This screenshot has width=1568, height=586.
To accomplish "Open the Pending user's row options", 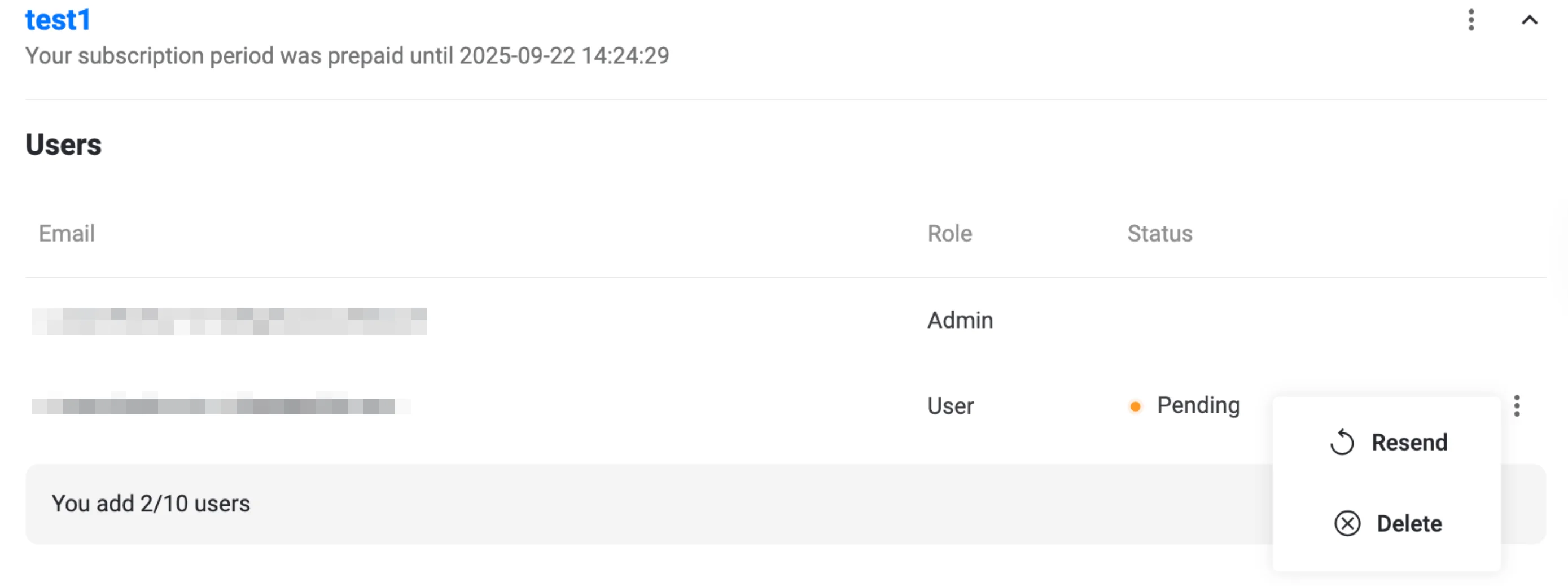I will point(1516,406).
